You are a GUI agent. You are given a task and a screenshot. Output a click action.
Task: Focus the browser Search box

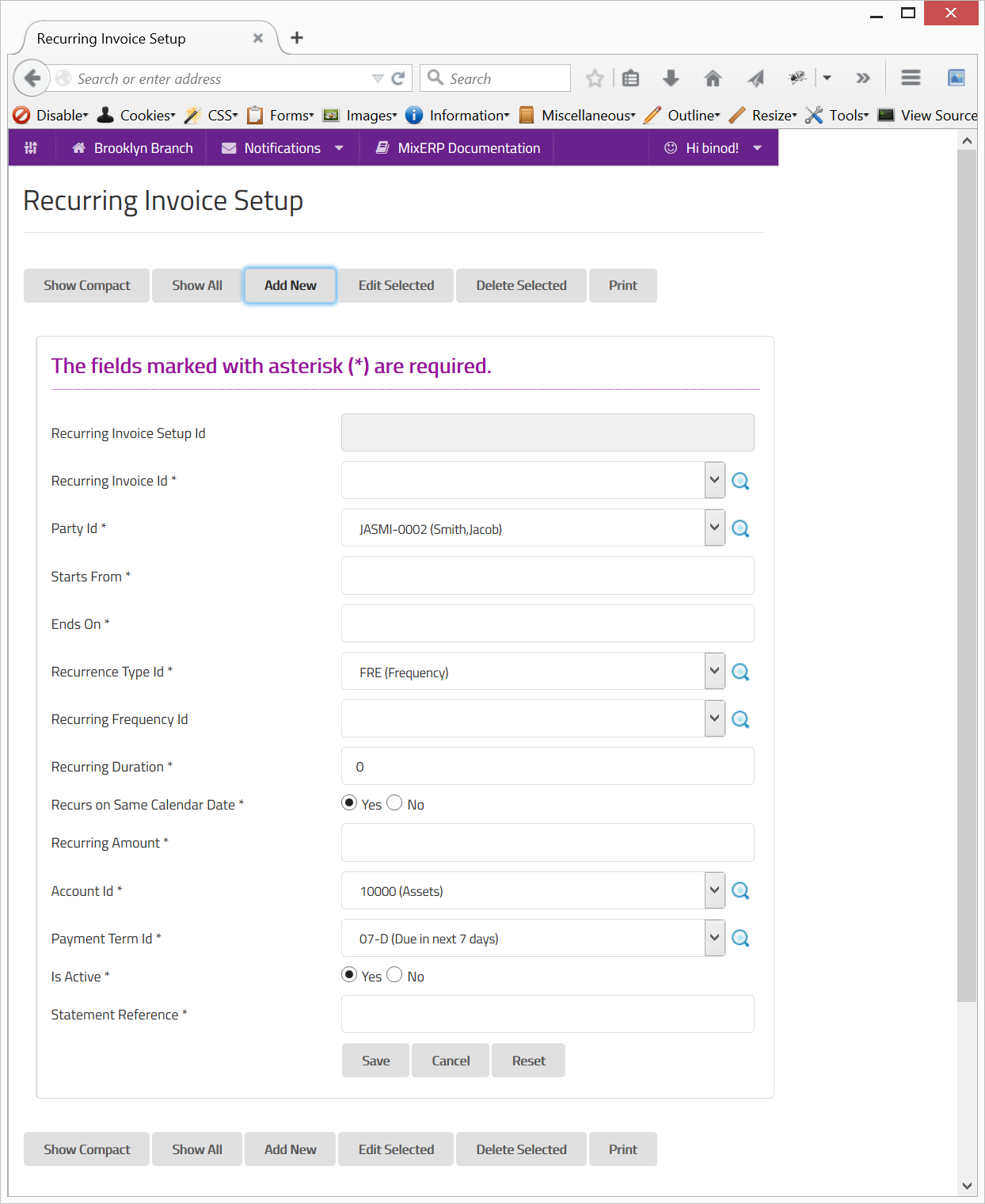[x=495, y=78]
